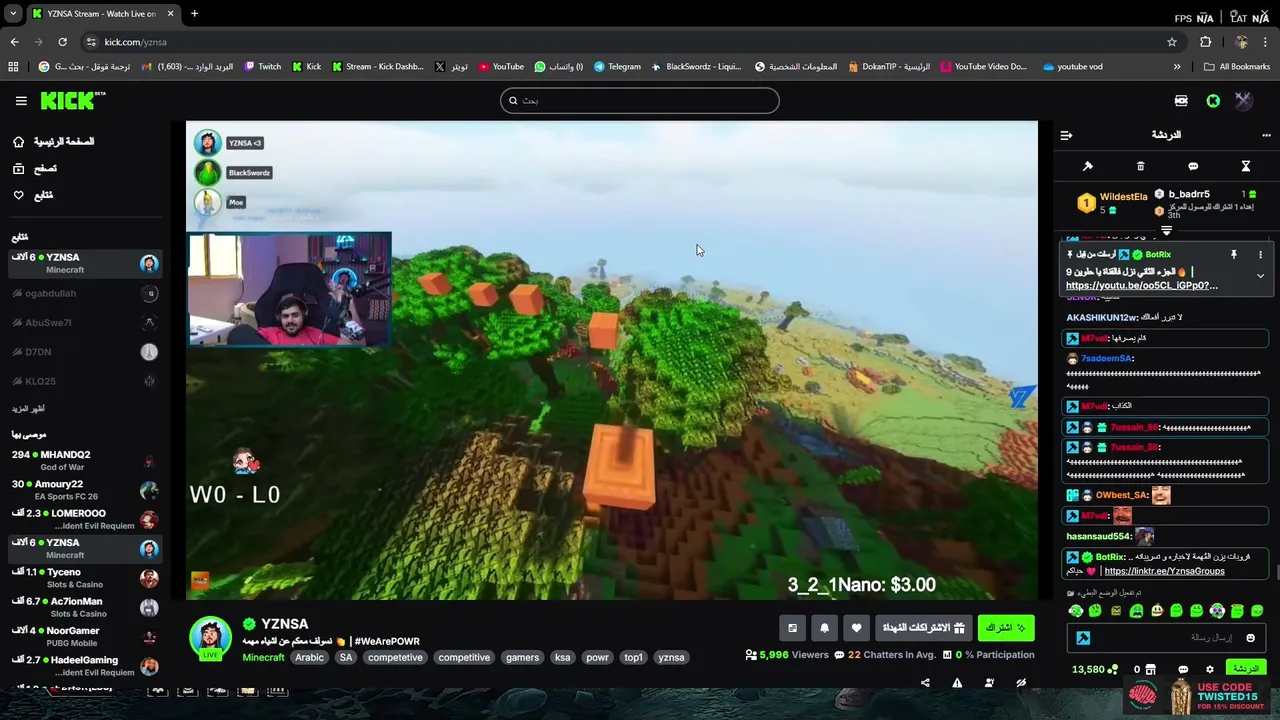
Task: Click the share icon below viewer stats
Action: click(x=925, y=683)
